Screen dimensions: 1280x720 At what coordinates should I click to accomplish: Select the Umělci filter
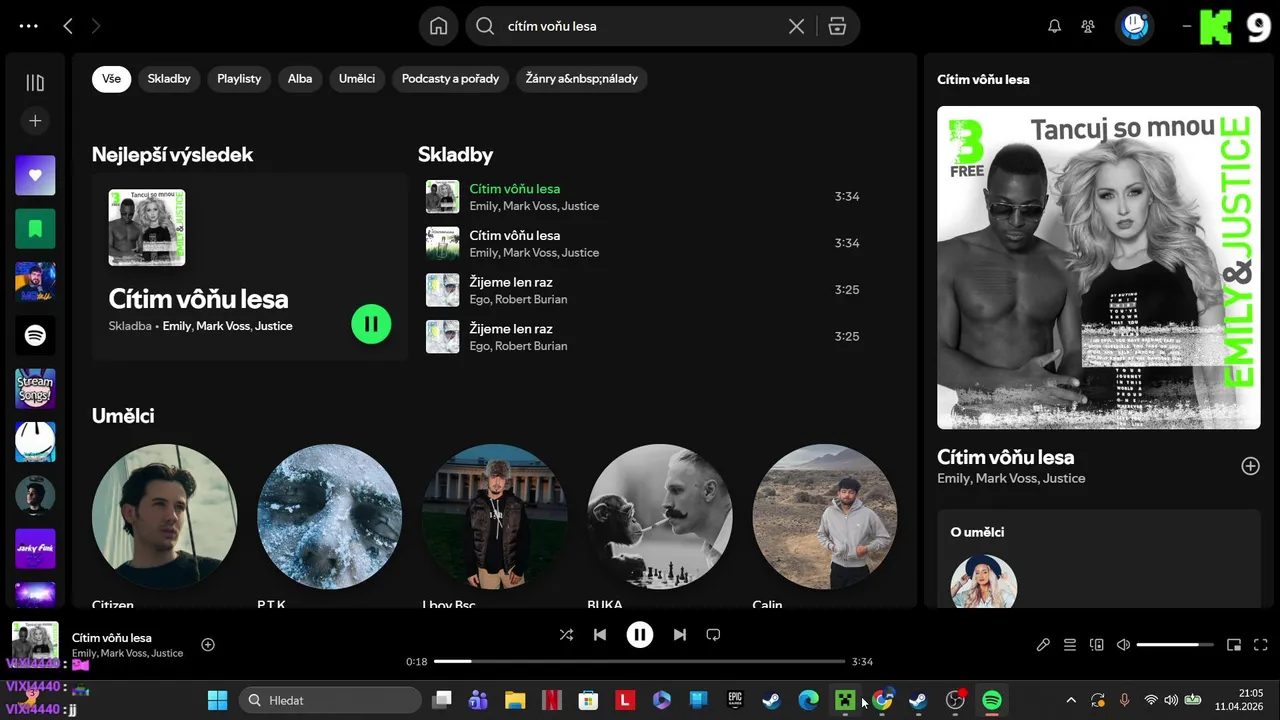(x=357, y=79)
